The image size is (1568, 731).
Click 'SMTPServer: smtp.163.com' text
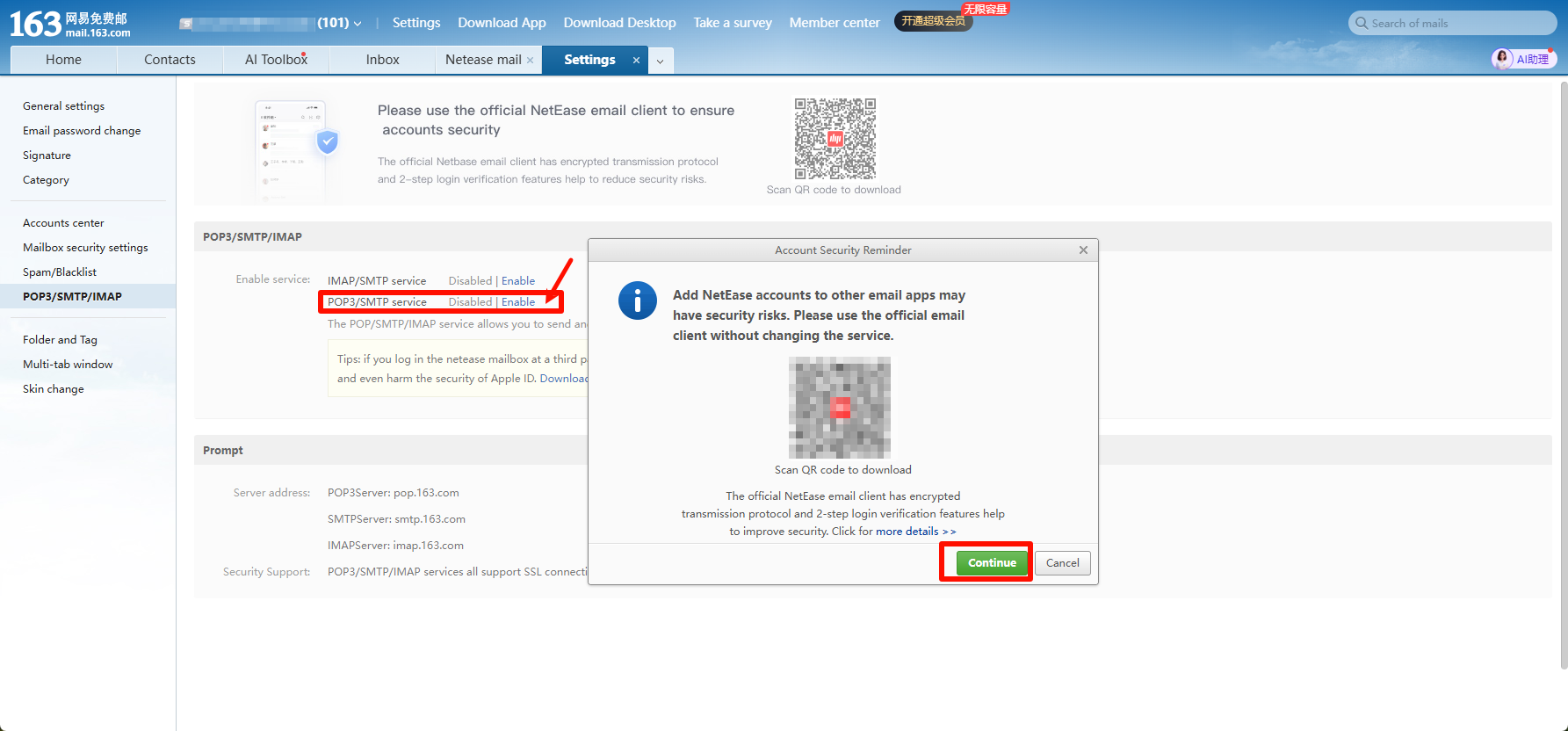point(396,519)
